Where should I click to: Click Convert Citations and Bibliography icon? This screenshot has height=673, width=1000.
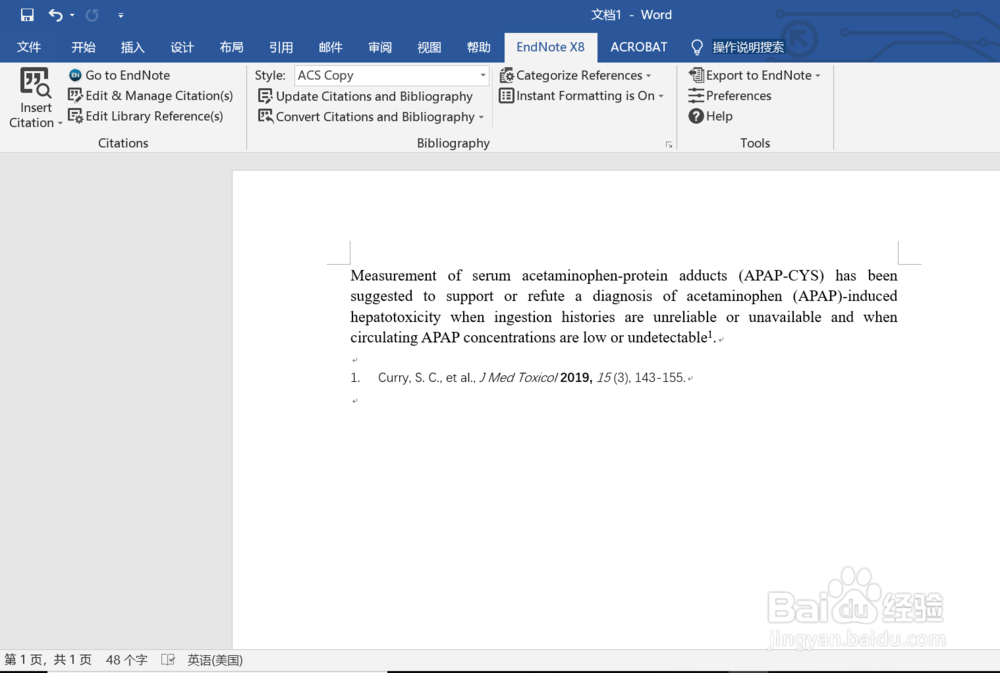click(265, 117)
